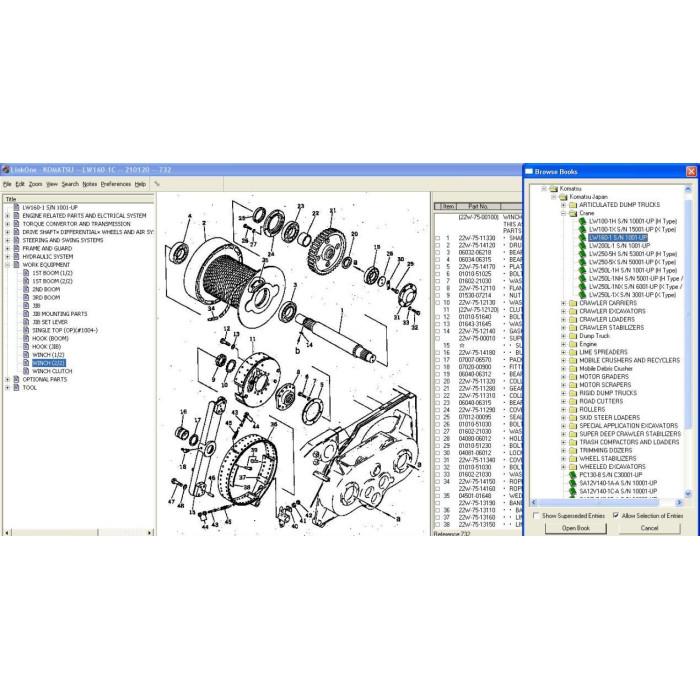Click the LinkOne app icon in title bar
Viewport: 700px width, 700px height.
pyautogui.click(x=5, y=170)
